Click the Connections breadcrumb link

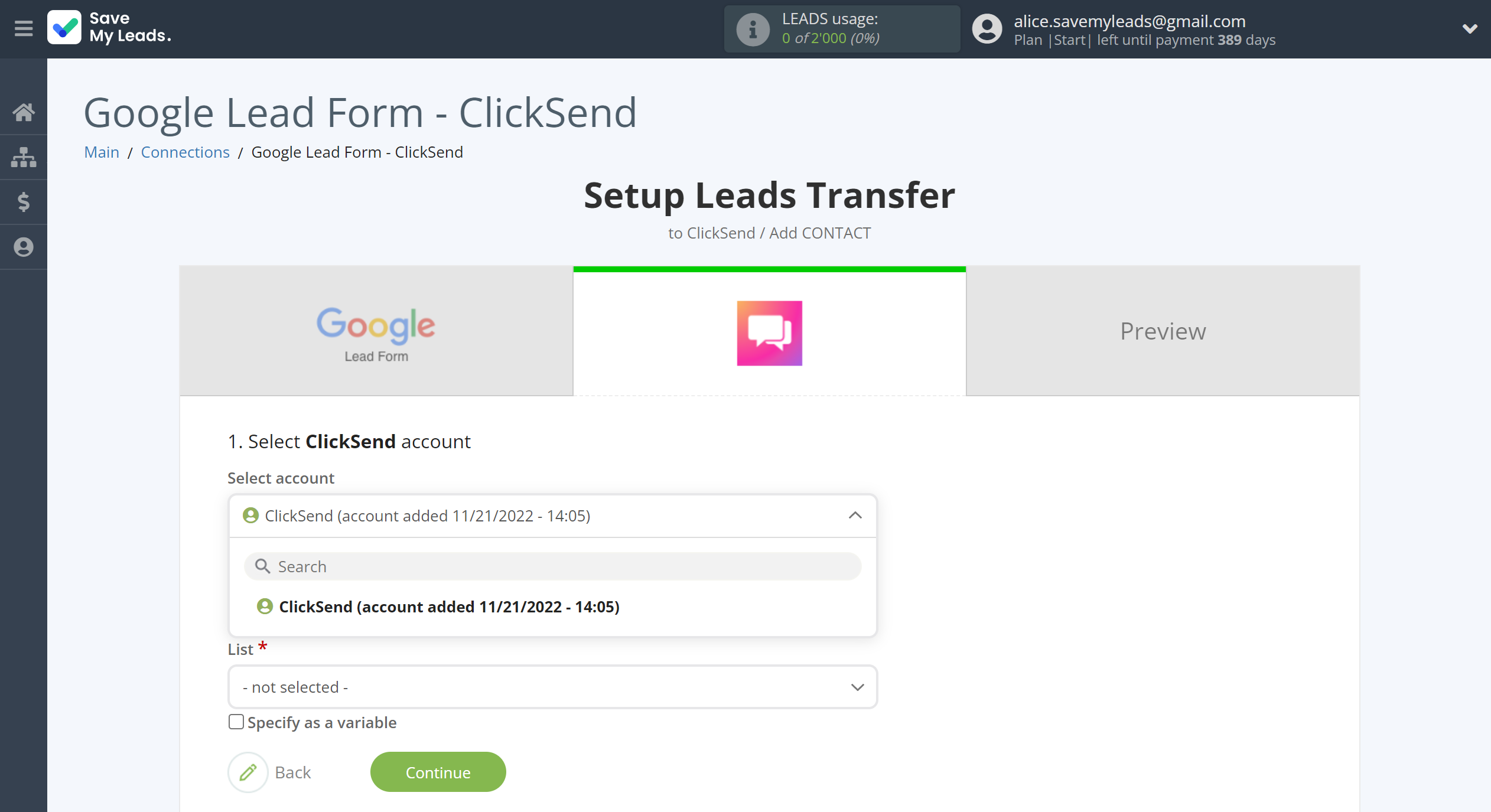point(185,151)
